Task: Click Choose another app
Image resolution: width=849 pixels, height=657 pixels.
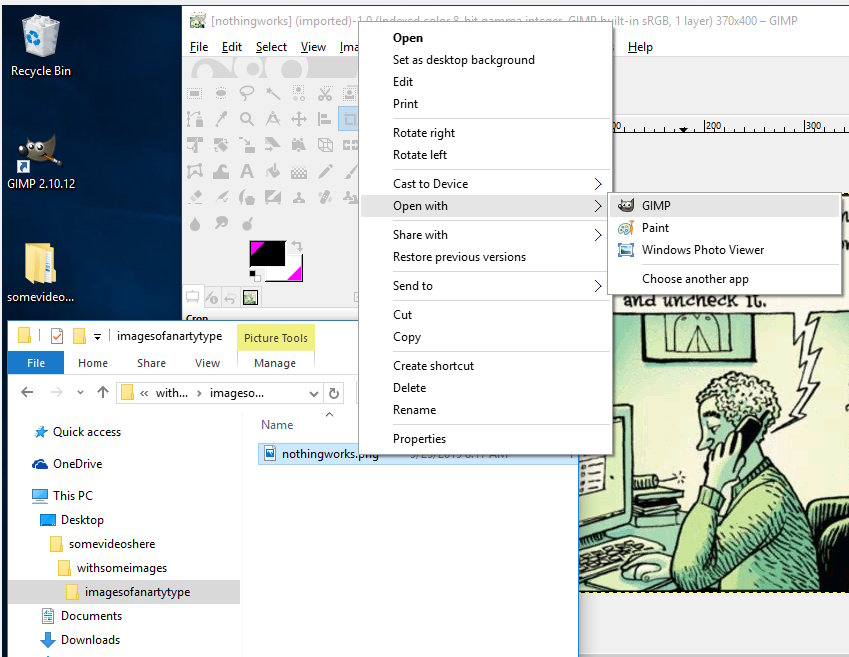Action: pos(724,279)
